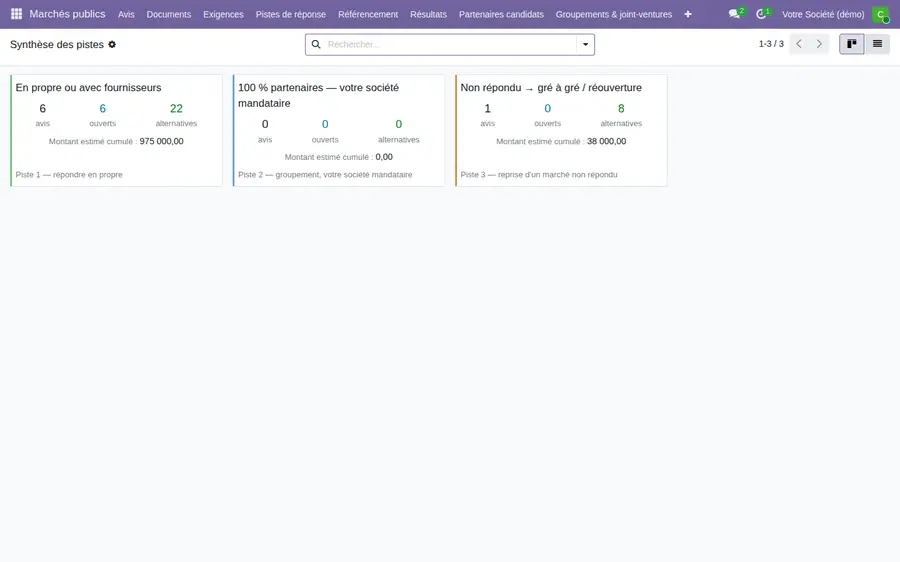Click the Rechercher search field
The height and width of the screenshot is (562, 900).
[x=451, y=44]
